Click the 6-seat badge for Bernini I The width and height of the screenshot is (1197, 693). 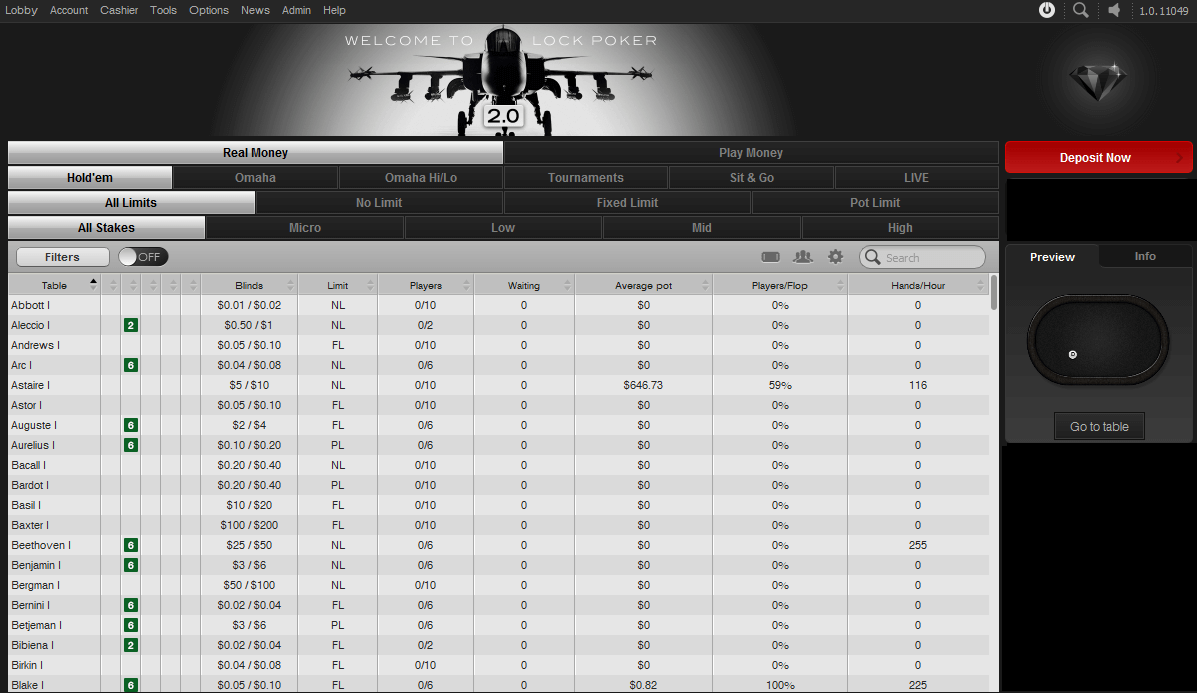131,605
